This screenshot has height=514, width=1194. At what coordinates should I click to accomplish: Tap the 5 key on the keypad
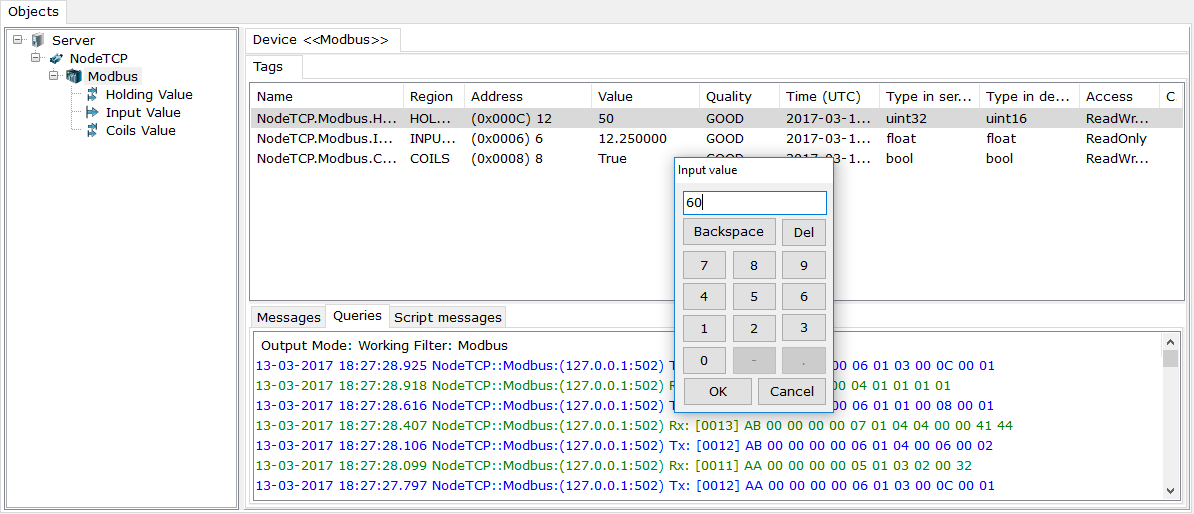754,297
